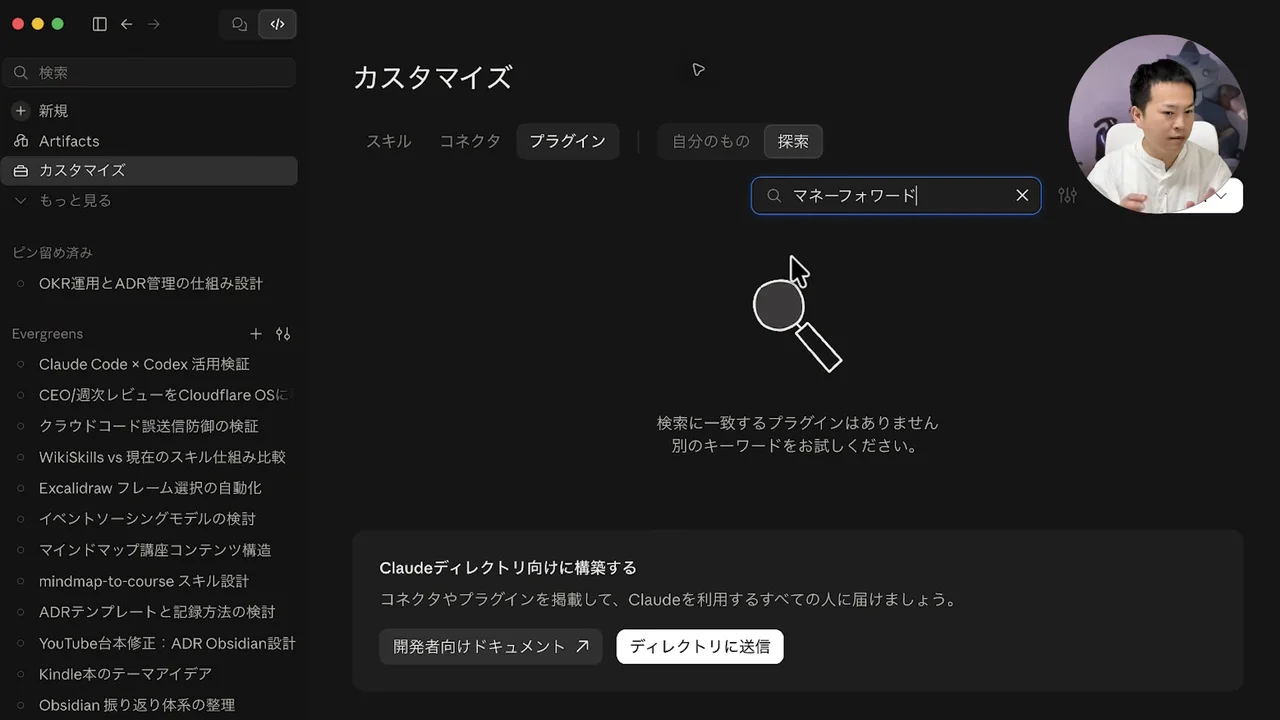Open chat イベントソーシングモデルの検討

[149, 520]
